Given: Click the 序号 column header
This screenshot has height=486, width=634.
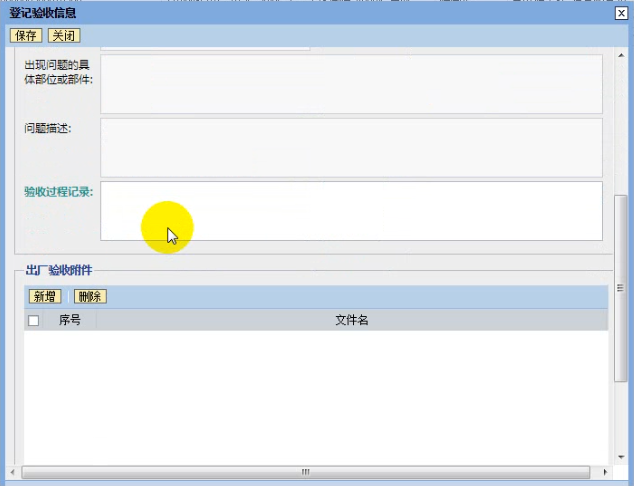Looking at the screenshot, I should coord(70,320).
